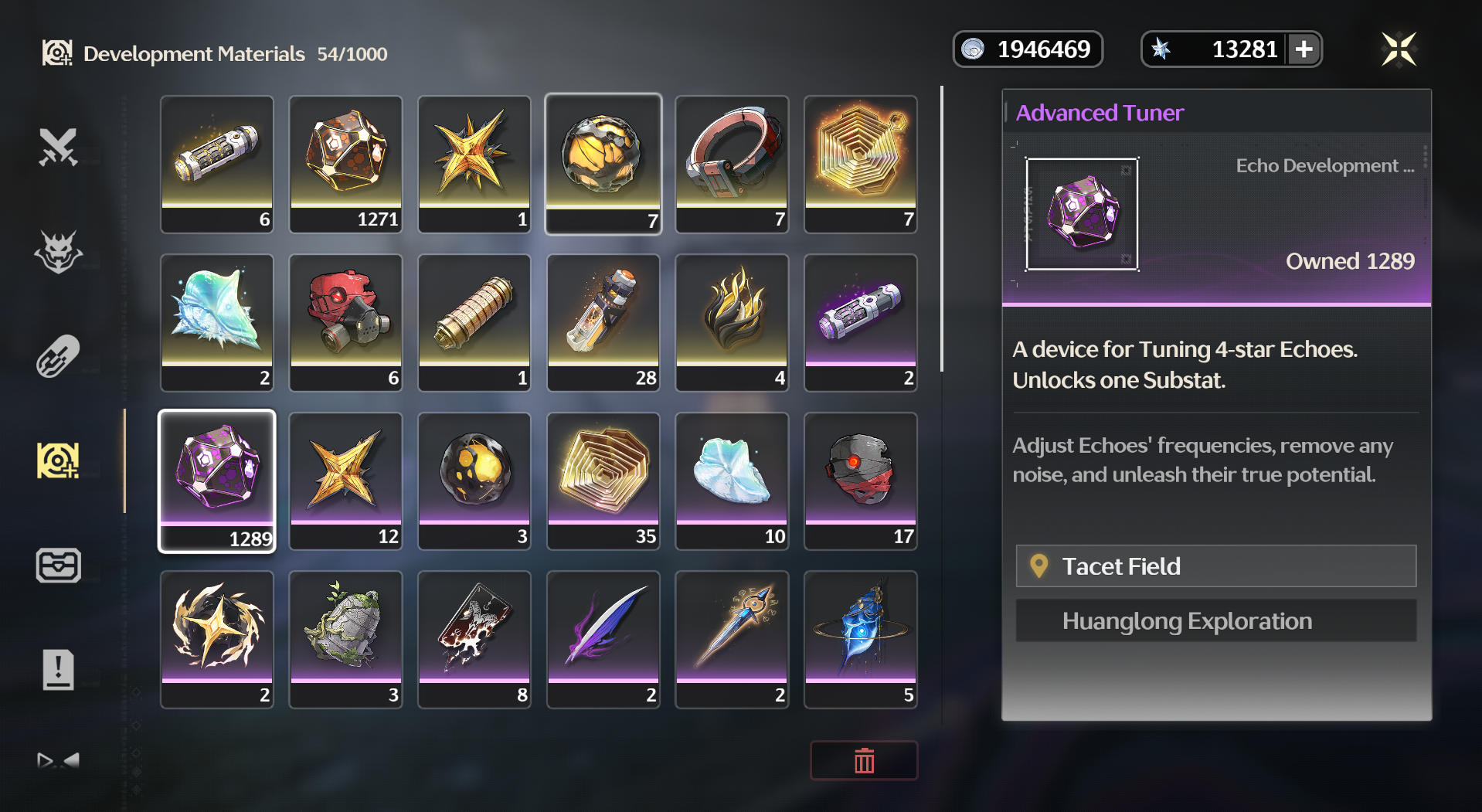Select the purple feather item

[x=603, y=639]
